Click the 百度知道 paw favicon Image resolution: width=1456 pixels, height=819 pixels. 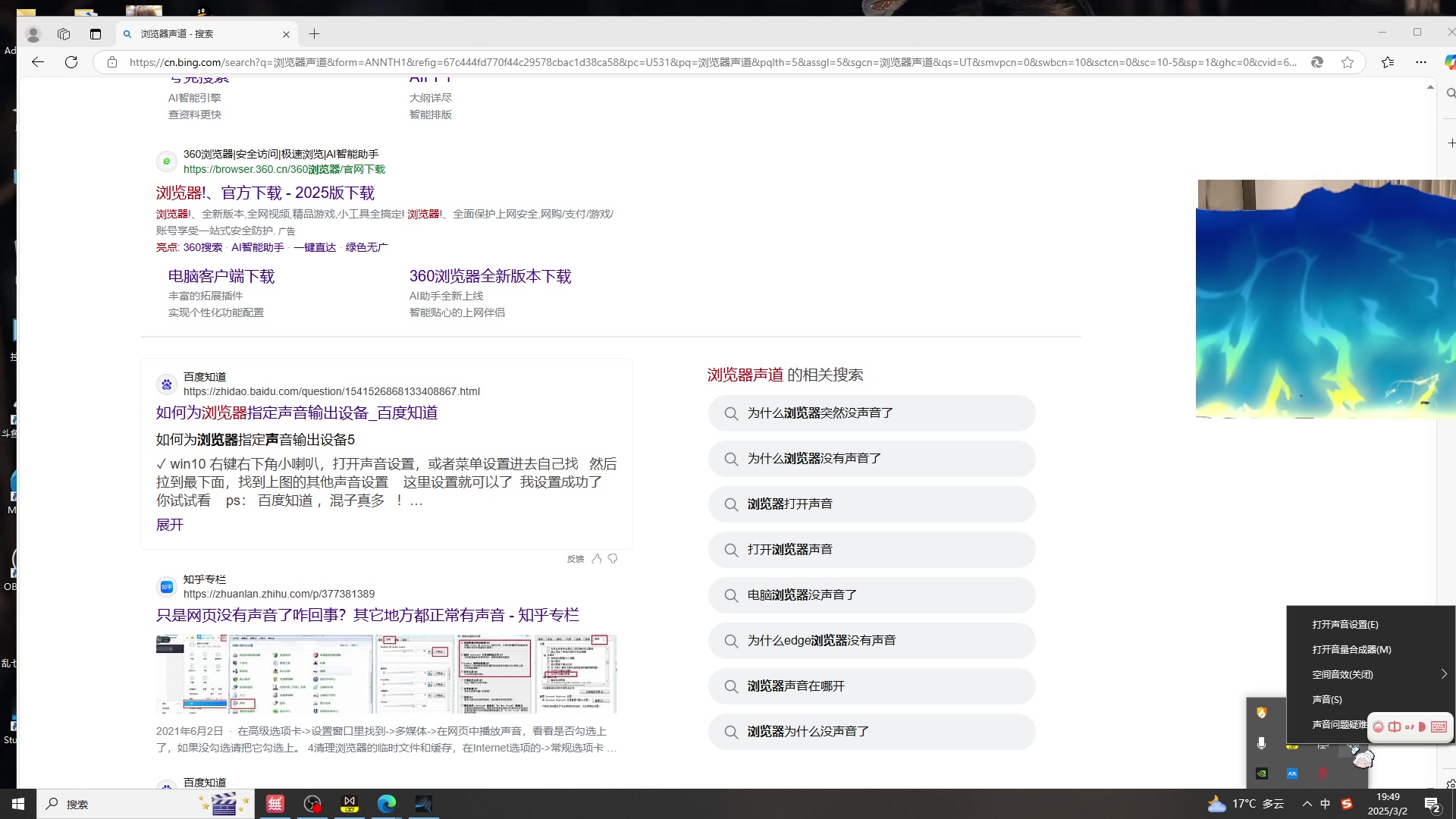[167, 384]
